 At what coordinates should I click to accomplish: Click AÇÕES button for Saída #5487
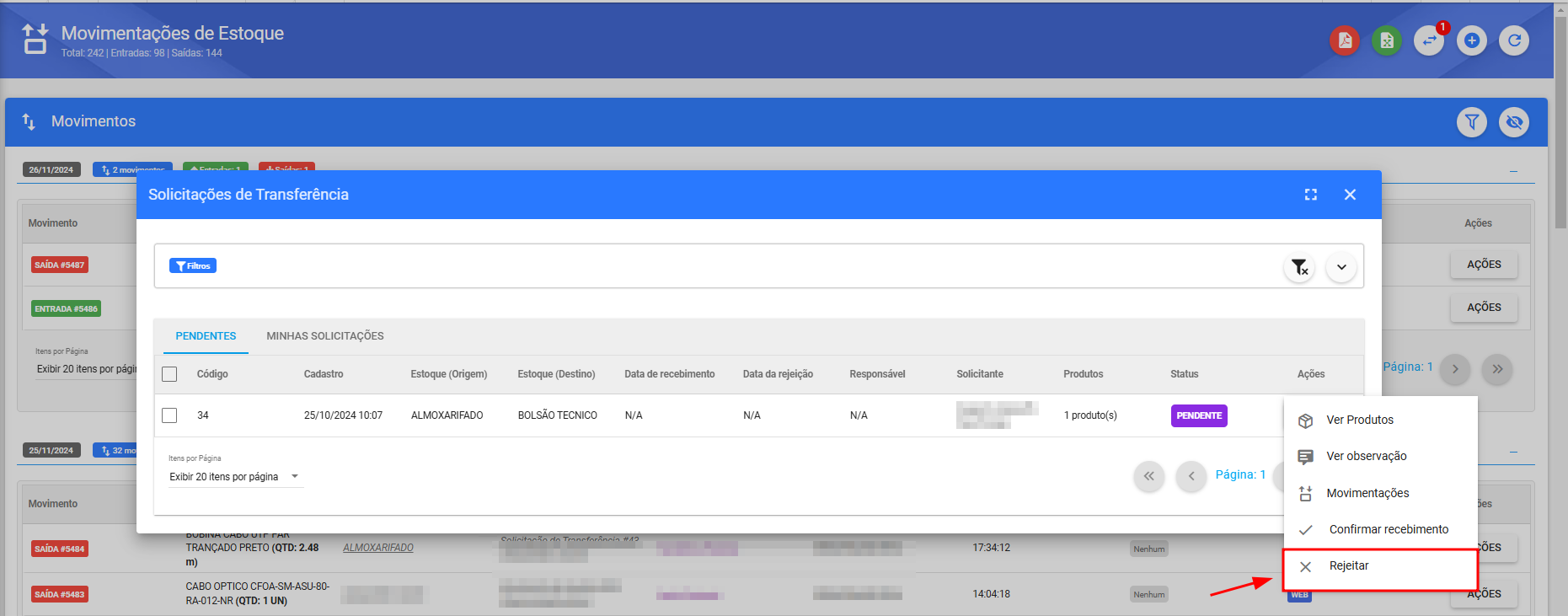1483,265
